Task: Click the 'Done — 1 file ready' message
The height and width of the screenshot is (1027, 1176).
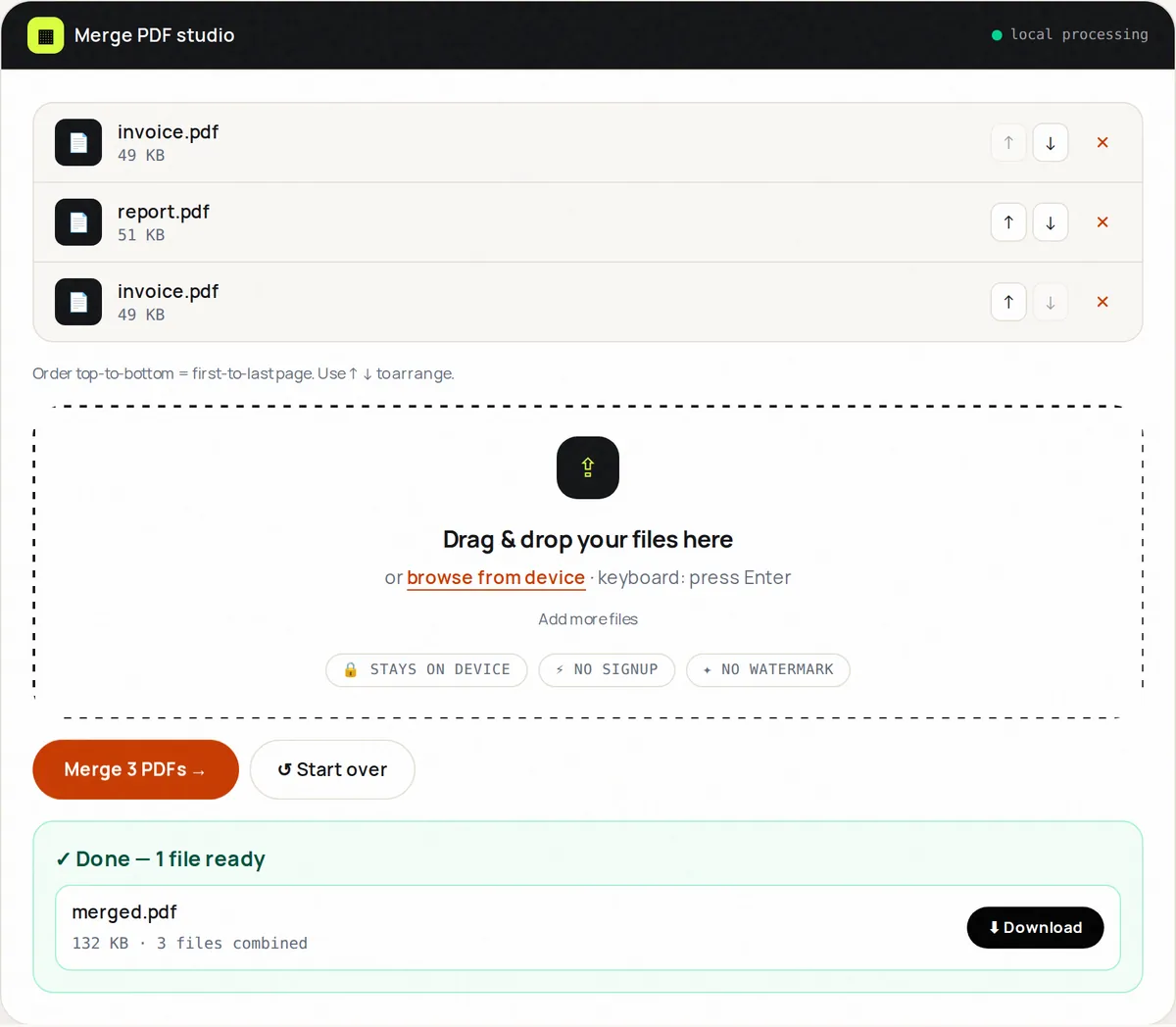Action: pos(161,859)
